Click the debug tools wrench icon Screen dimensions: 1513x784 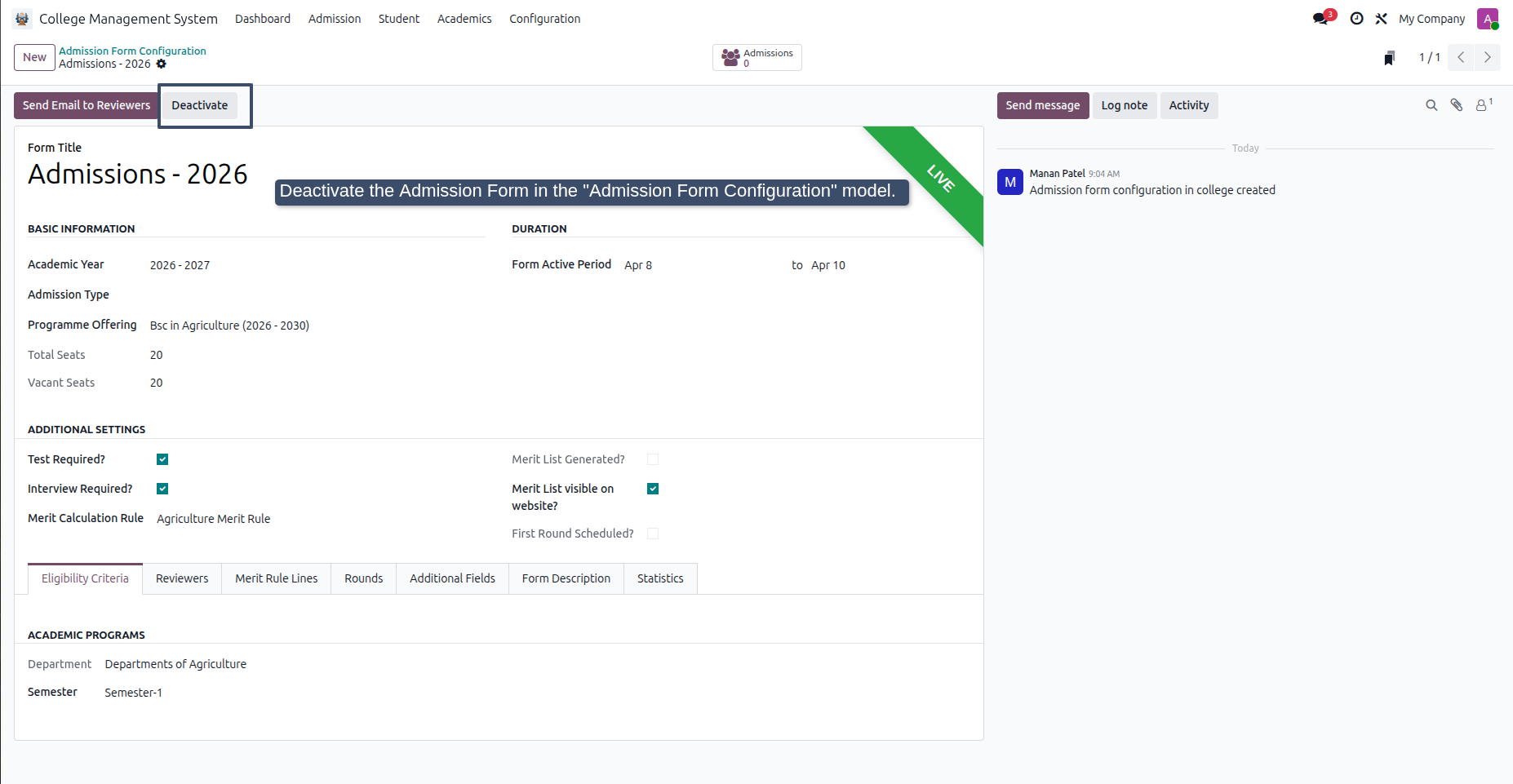point(1381,18)
